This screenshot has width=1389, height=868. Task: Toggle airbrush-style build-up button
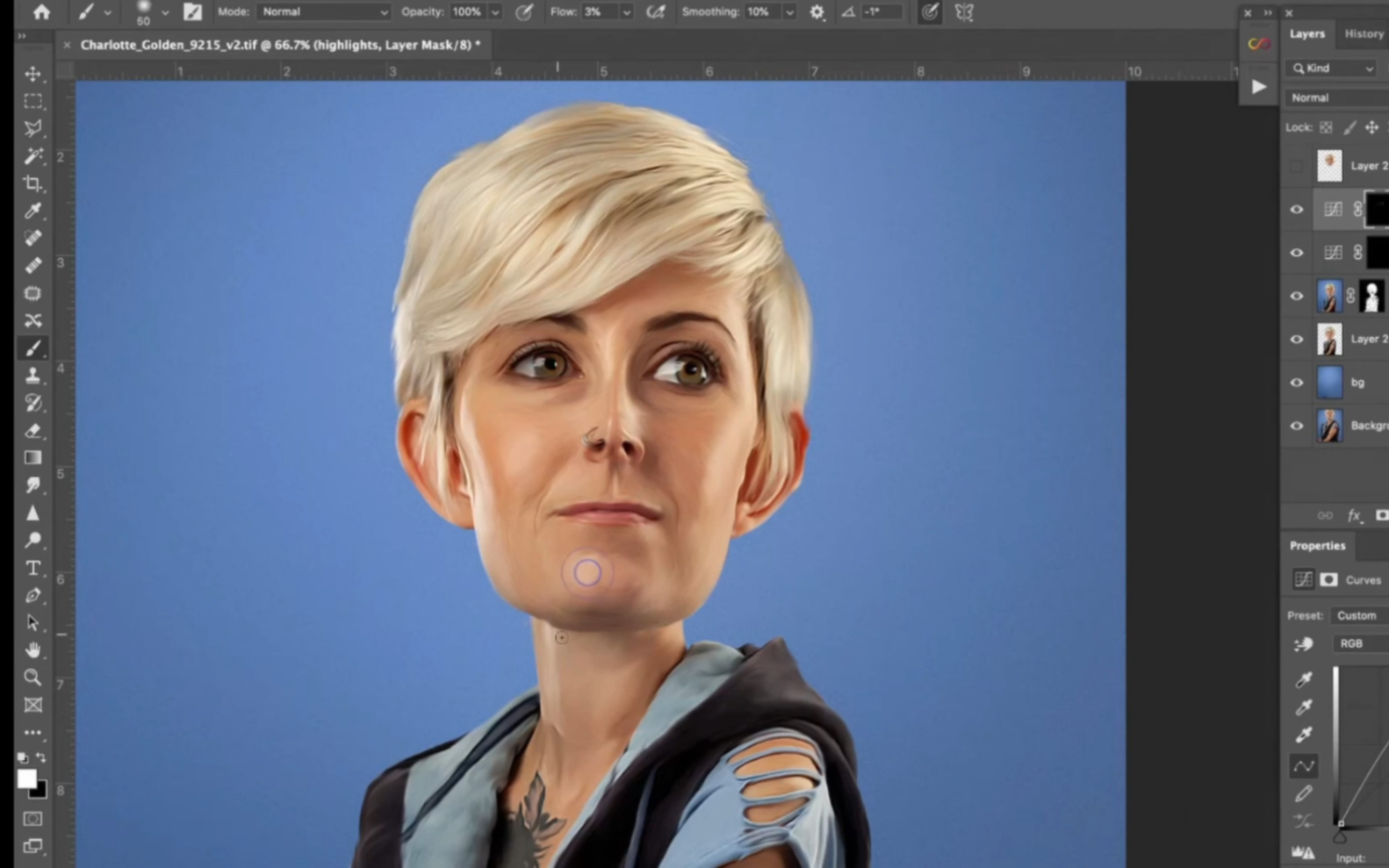(656, 12)
